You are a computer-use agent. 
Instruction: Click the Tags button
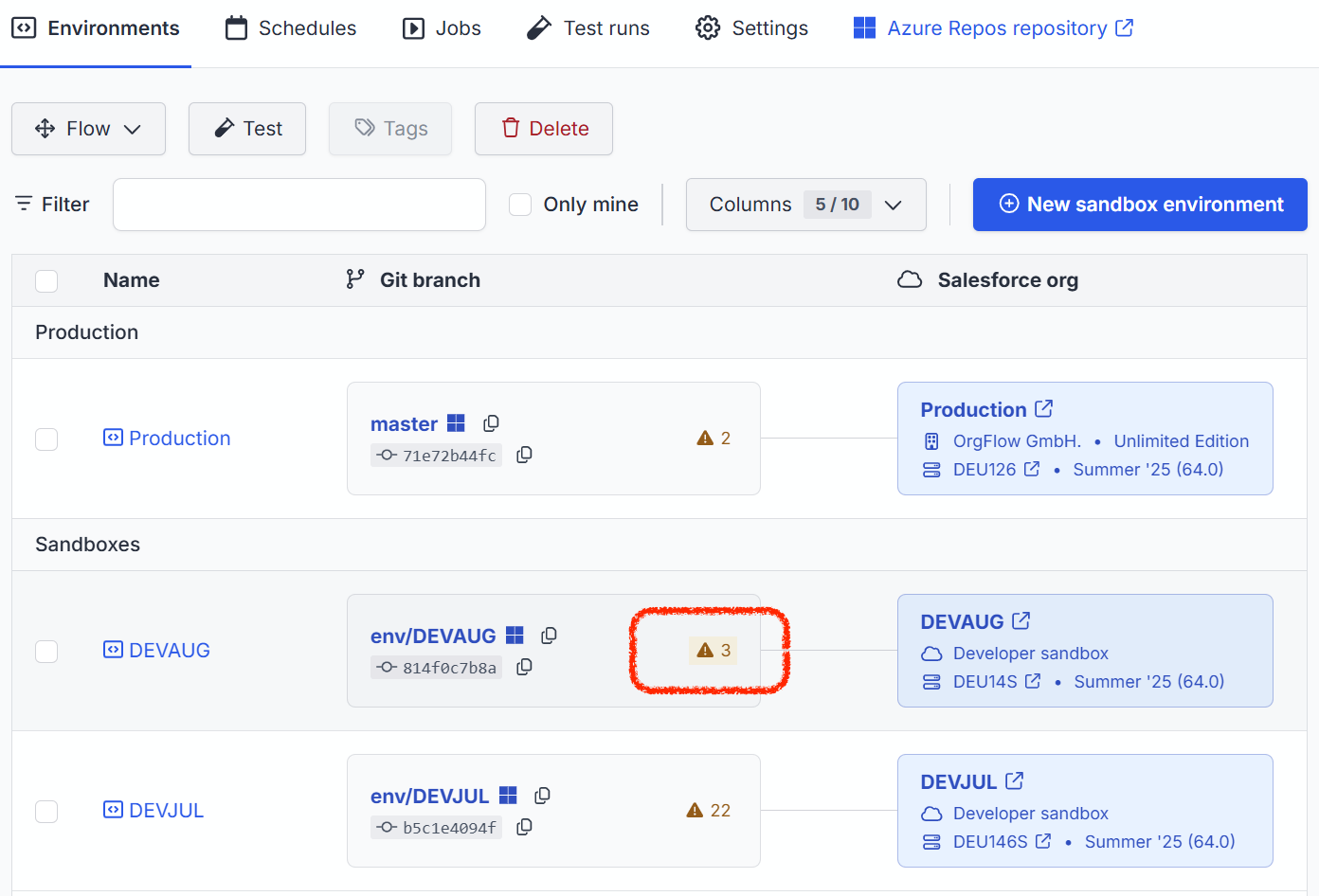pos(390,129)
